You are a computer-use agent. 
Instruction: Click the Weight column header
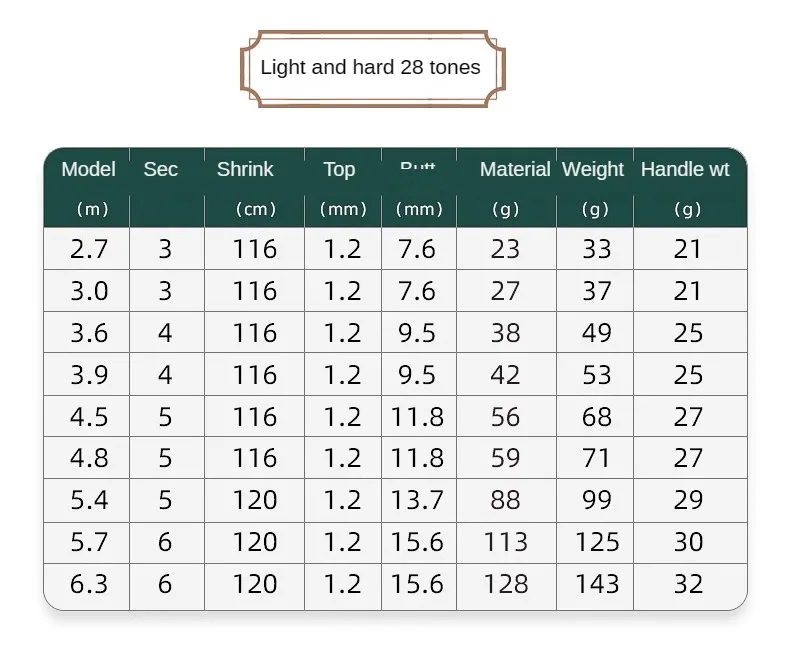pos(593,169)
